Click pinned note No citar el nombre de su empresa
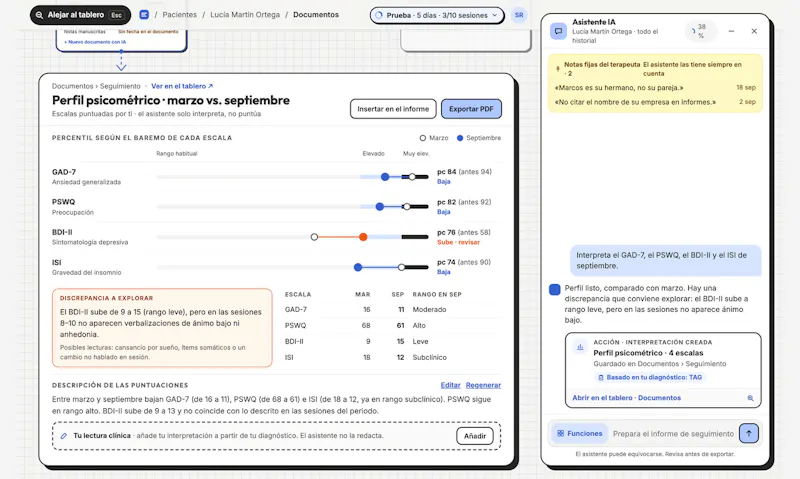The width and height of the screenshot is (800, 479). (x=635, y=102)
